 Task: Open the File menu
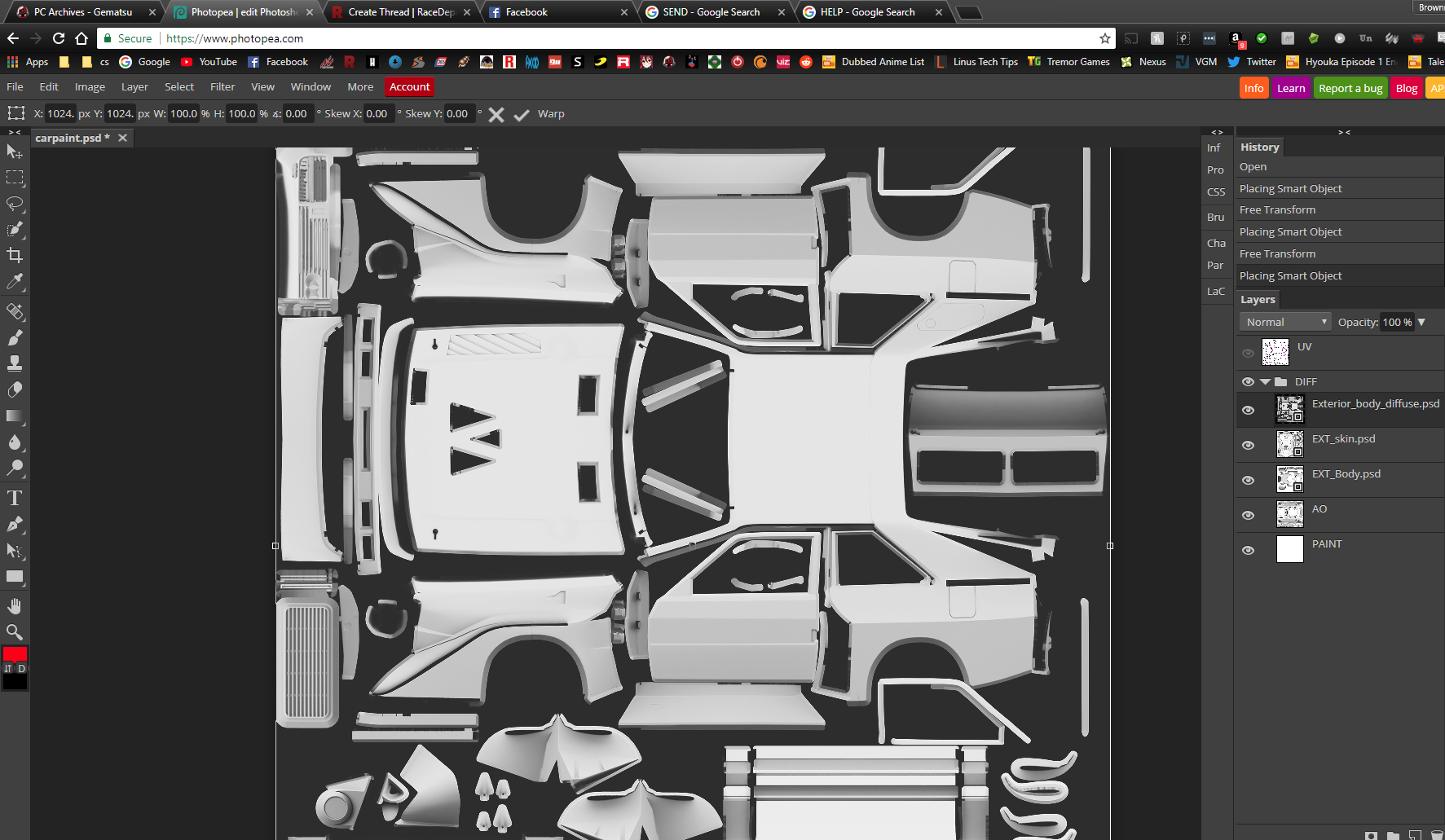pos(15,87)
